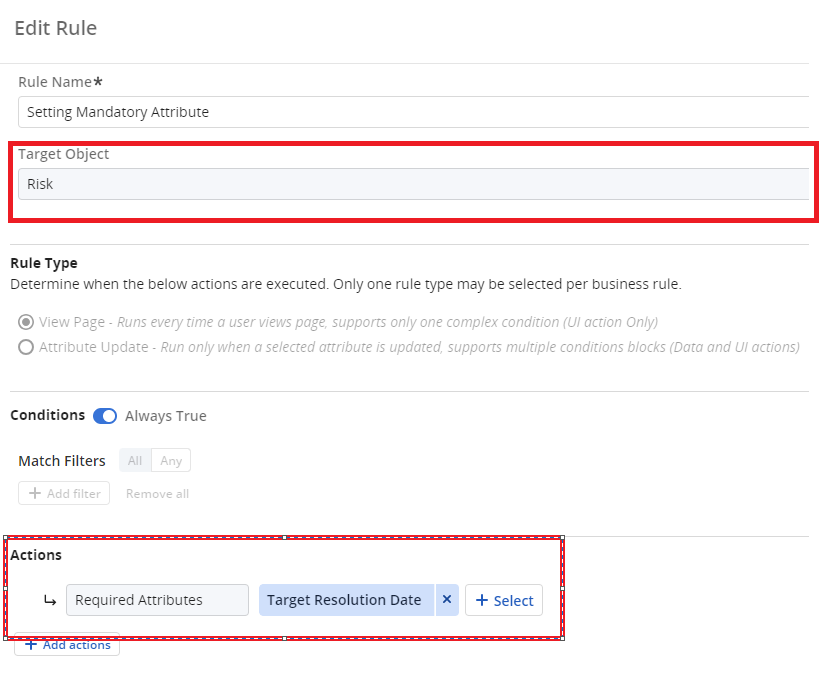Select the View Page rule type
827x675 pixels.
[x=26, y=322]
